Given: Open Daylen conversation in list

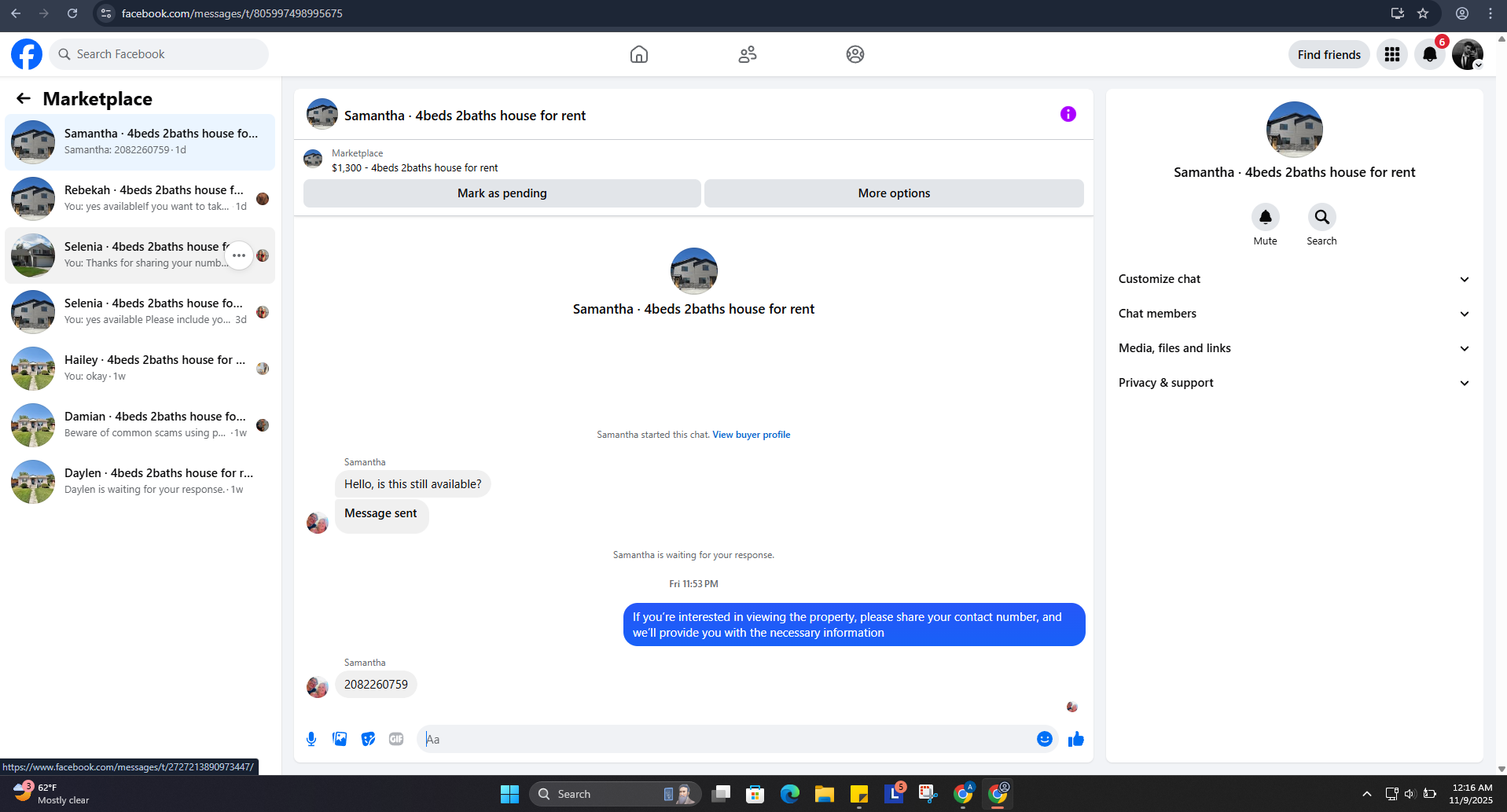Looking at the screenshot, I should (140, 482).
